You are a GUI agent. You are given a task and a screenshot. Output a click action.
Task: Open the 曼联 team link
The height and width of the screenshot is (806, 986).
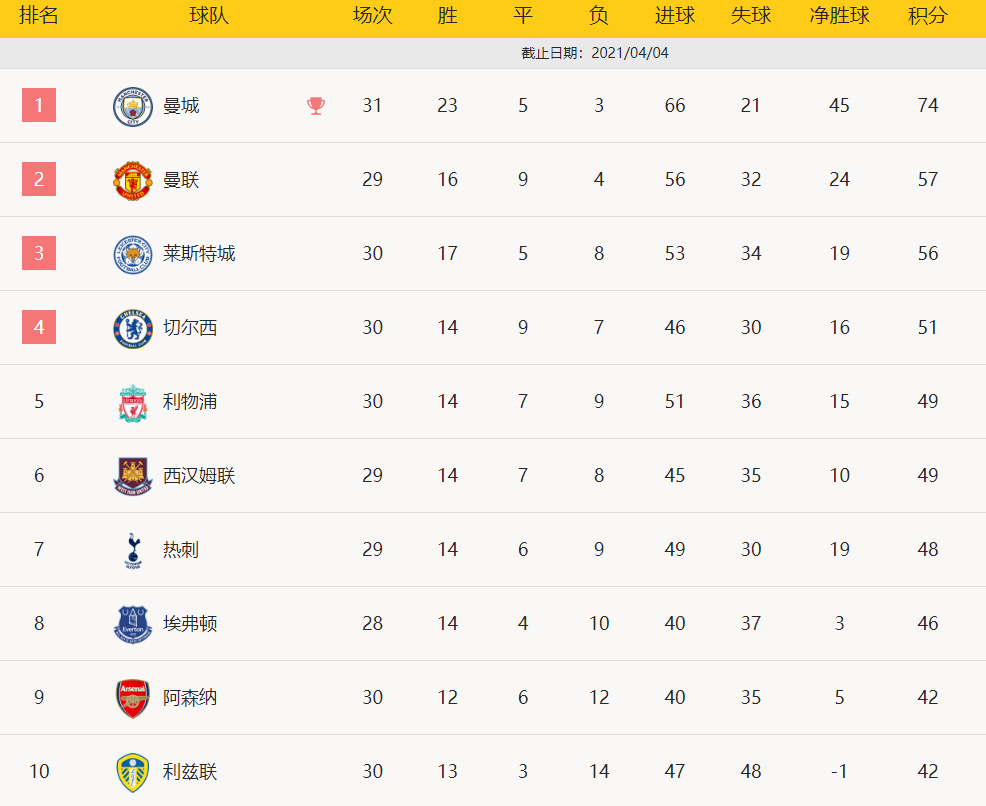point(181,180)
